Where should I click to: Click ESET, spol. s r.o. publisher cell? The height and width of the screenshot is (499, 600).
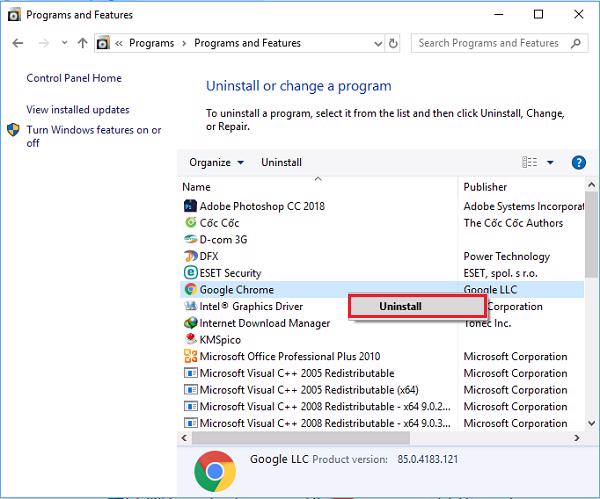[500, 273]
